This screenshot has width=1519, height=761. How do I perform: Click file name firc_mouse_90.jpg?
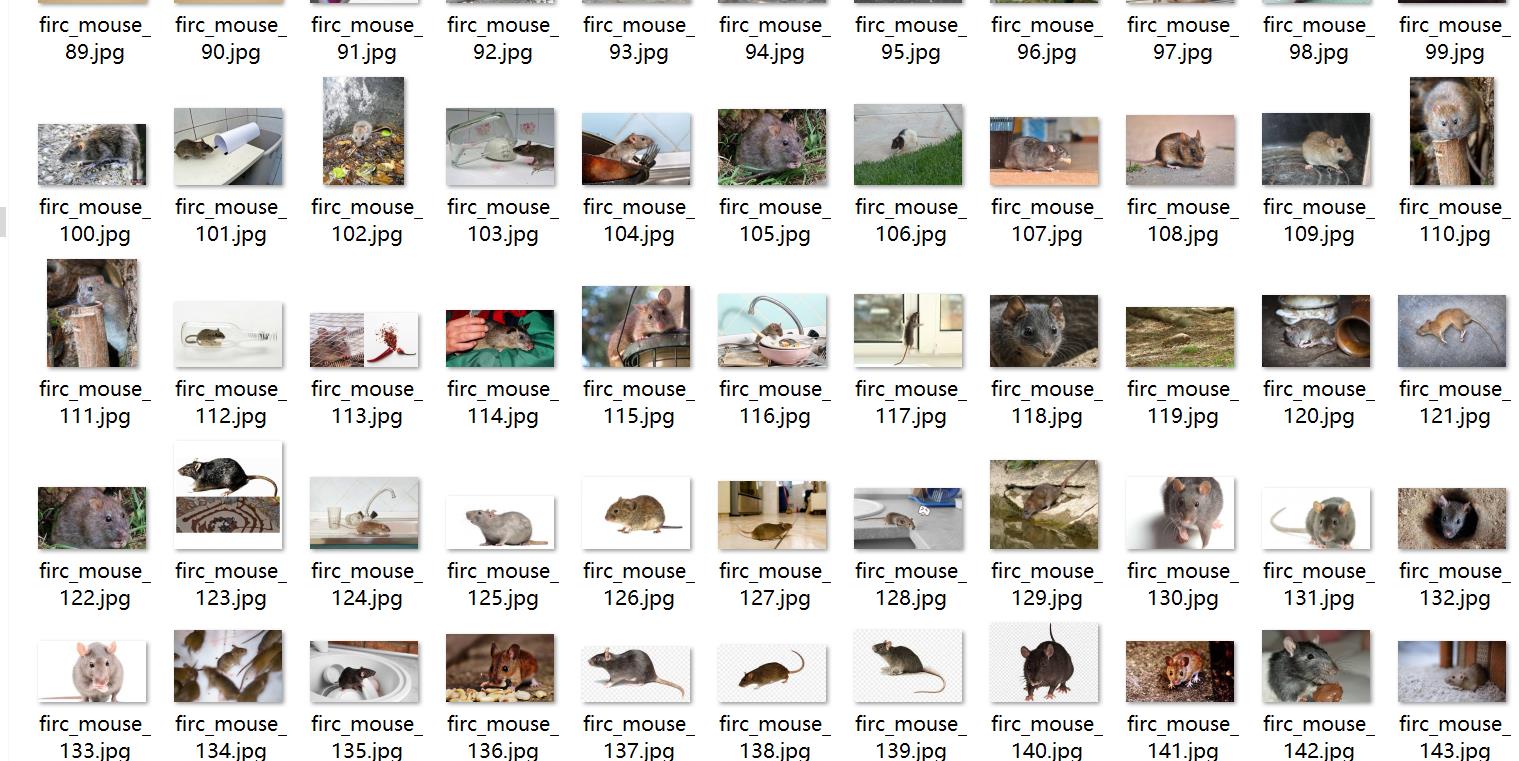[230, 38]
